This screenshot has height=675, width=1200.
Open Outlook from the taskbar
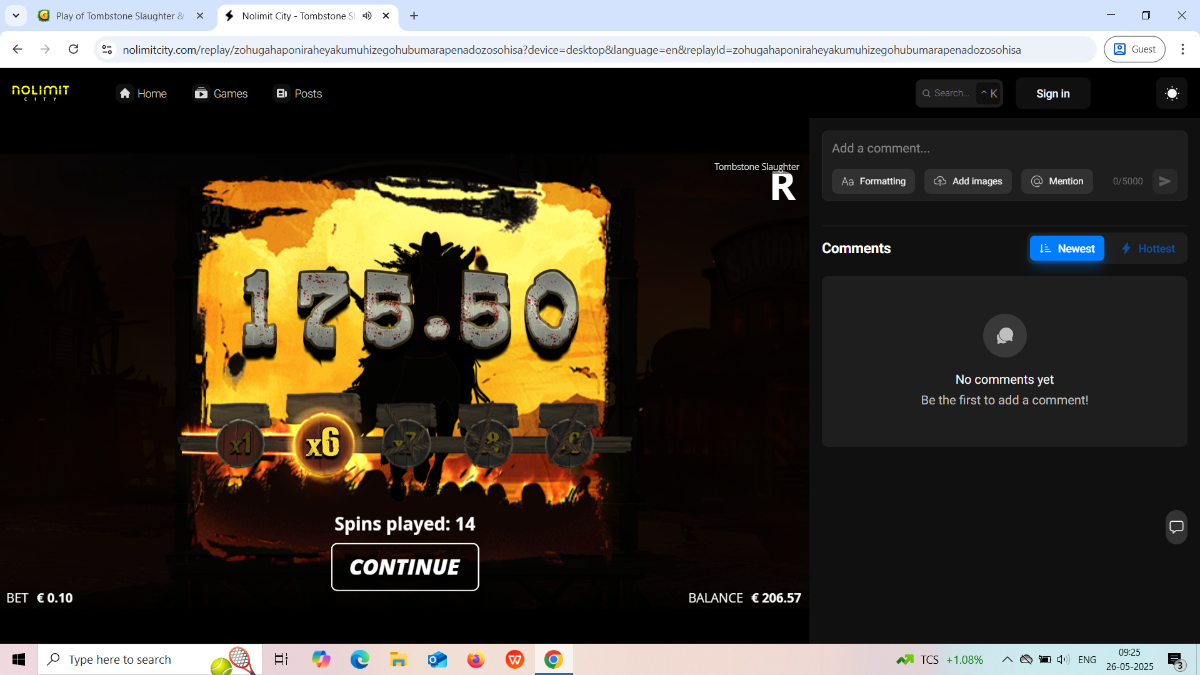[437, 659]
